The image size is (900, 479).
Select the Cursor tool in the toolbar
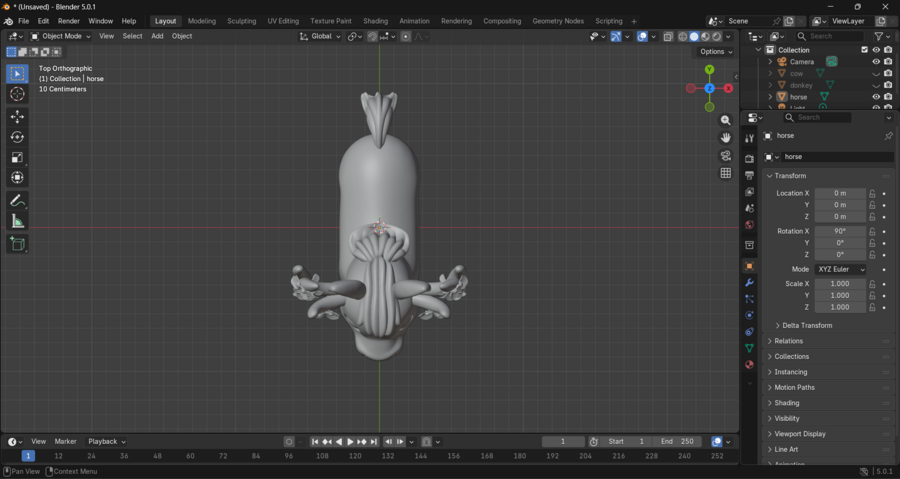[x=17, y=94]
